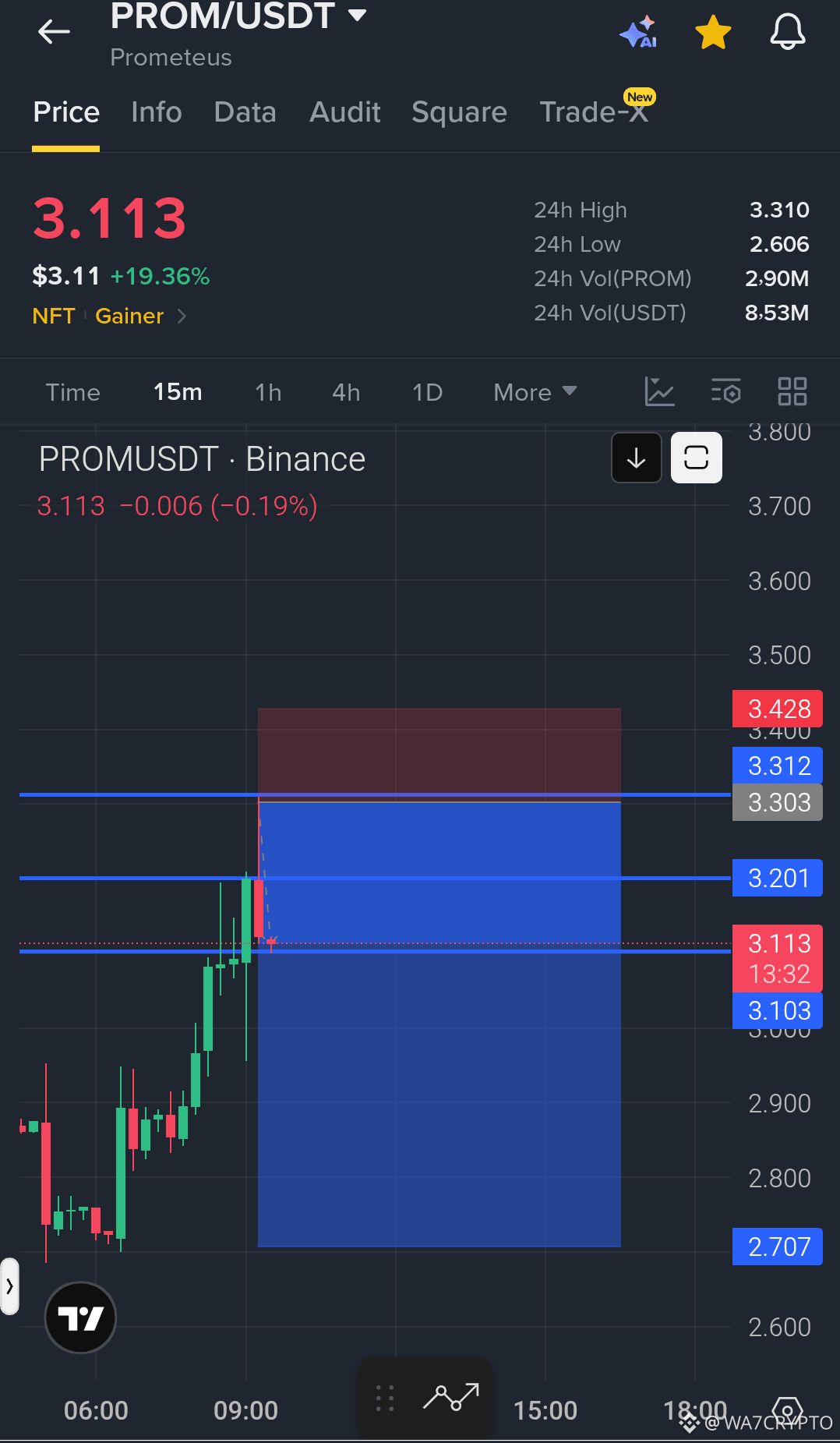The width and height of the screenshot is (840, 1443).
Task: Expand the More intervals dropdown
Action: 535,392
